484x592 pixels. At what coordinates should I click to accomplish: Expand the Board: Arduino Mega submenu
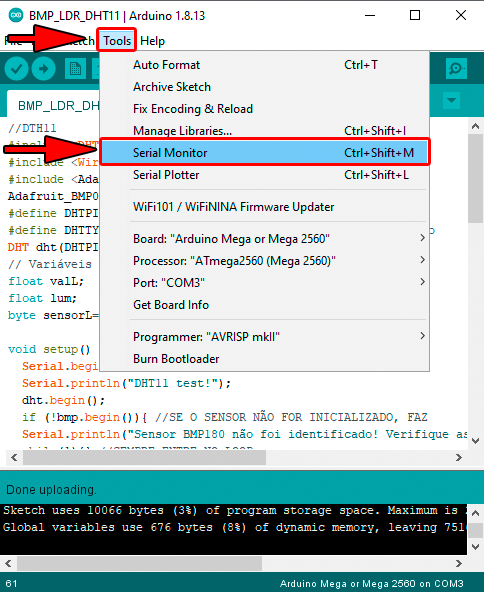(x=264, y=239)
